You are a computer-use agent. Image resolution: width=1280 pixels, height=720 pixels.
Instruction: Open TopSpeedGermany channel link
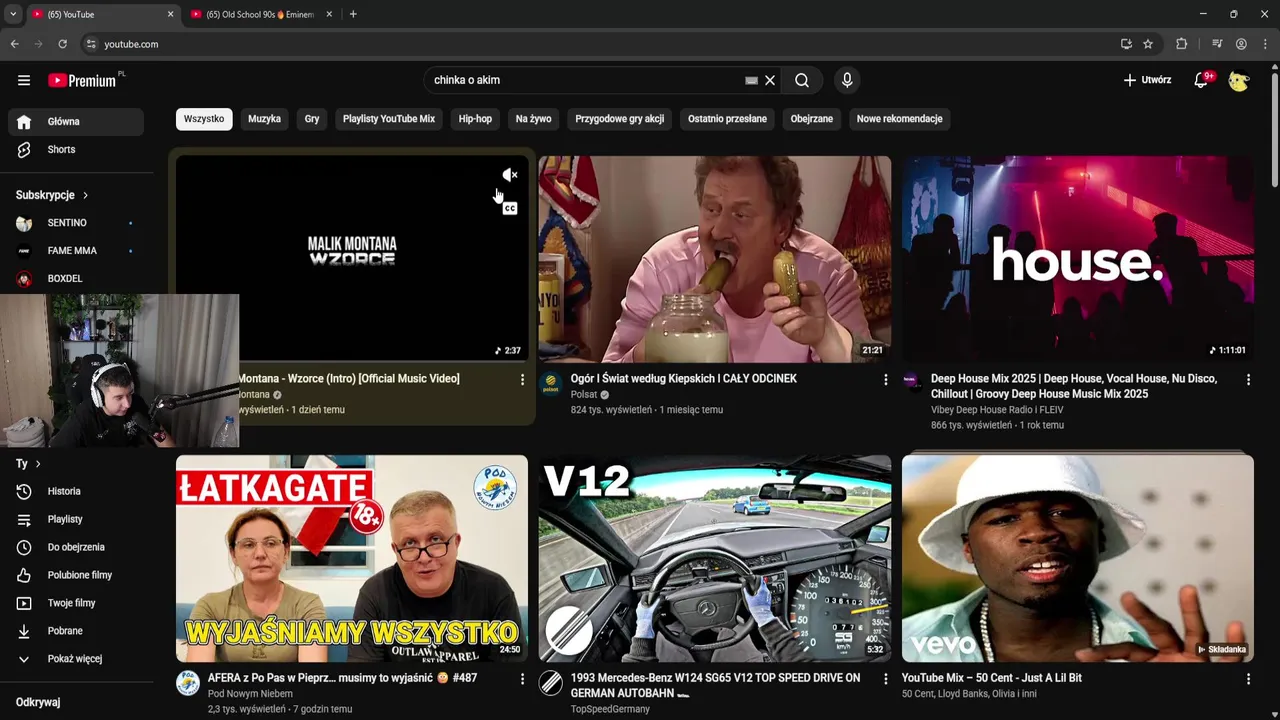(610, 709)
